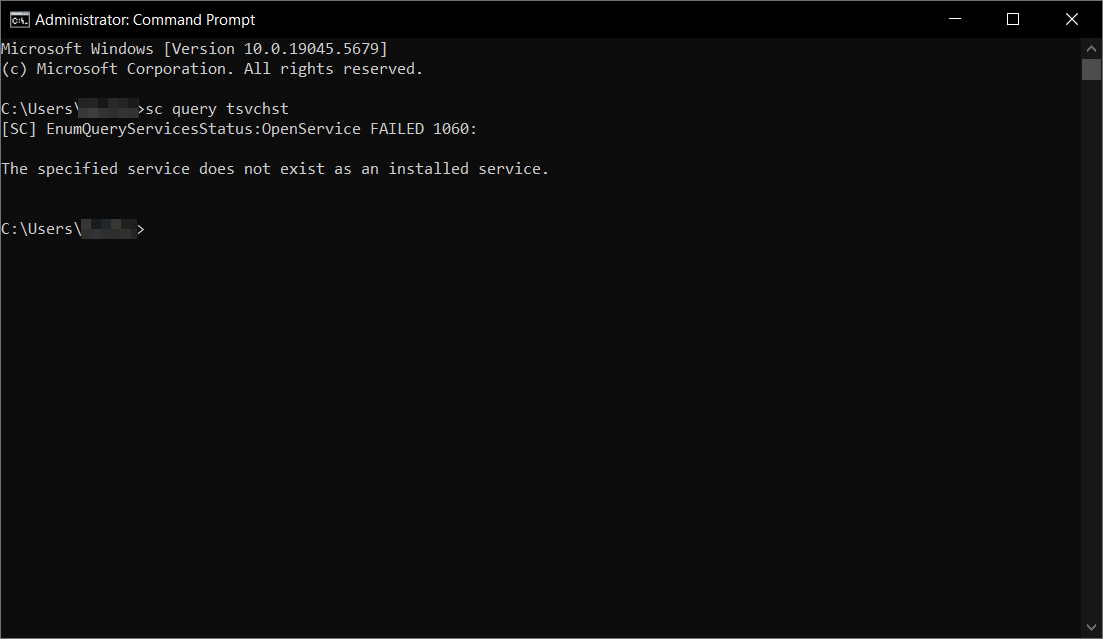Click the scrollbar down arrow
The width and height of the screenshot is (1103, 639).
tap(1091, 626)
